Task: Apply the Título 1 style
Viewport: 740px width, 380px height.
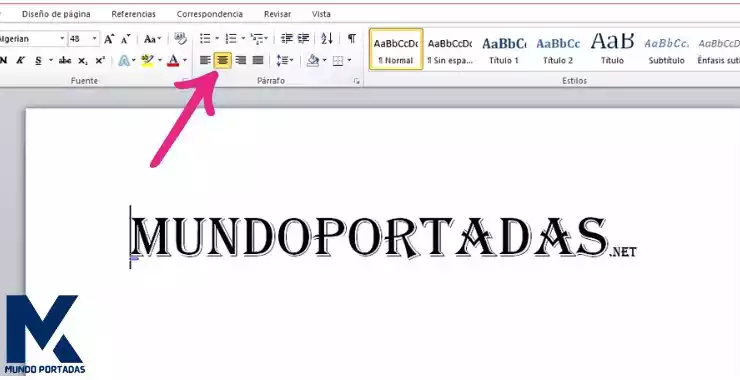Action: tap(504, 49)
